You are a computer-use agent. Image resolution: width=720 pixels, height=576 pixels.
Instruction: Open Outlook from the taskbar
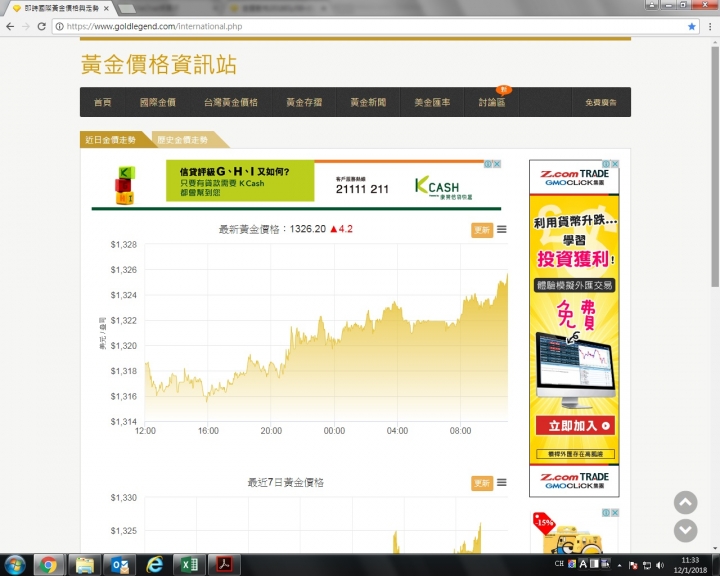120,565
